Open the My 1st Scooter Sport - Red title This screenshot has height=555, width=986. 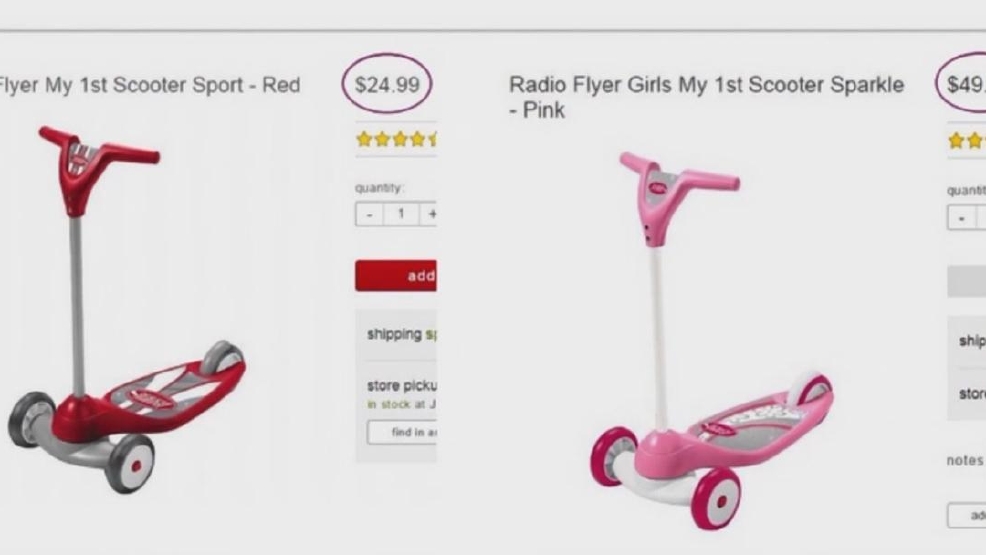149,85
